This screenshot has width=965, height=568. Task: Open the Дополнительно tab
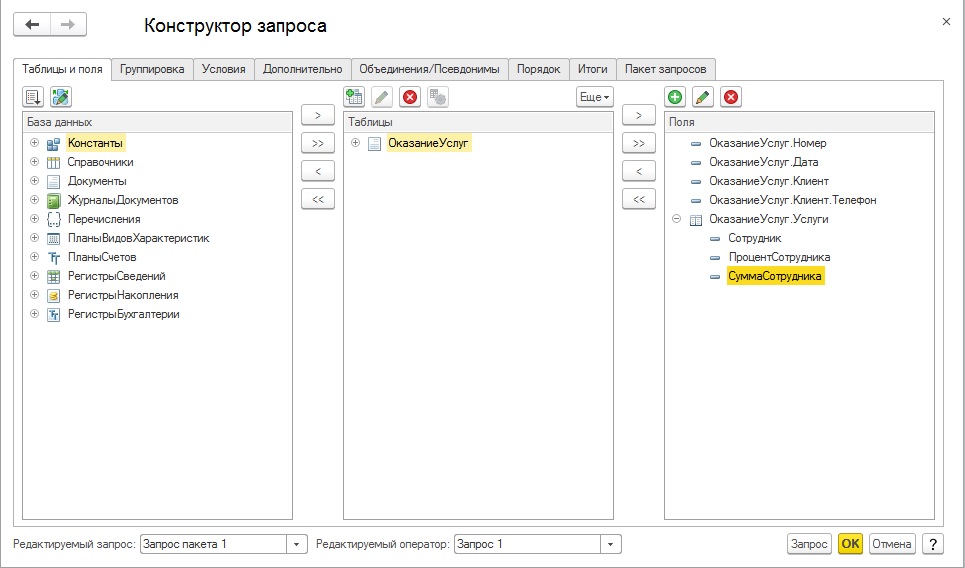(302, 69)
